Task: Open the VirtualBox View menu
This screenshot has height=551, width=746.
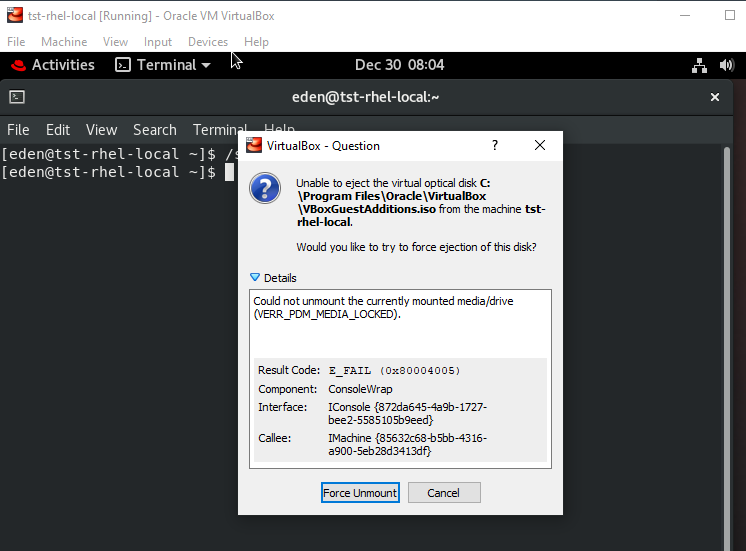Action: (116, 42)
